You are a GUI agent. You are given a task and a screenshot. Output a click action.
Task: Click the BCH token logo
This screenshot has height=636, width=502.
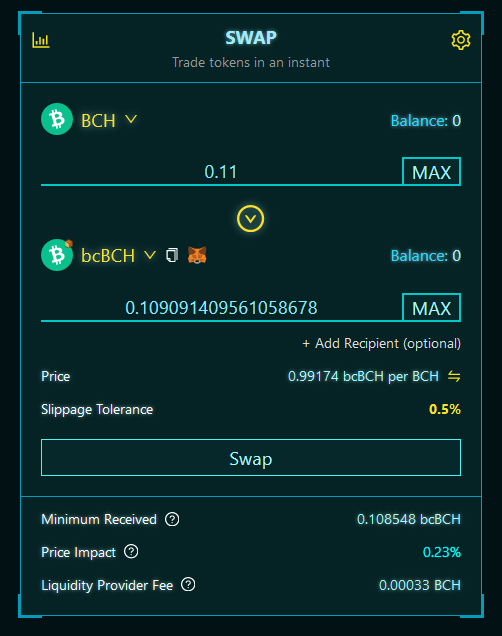coord(57,119)
